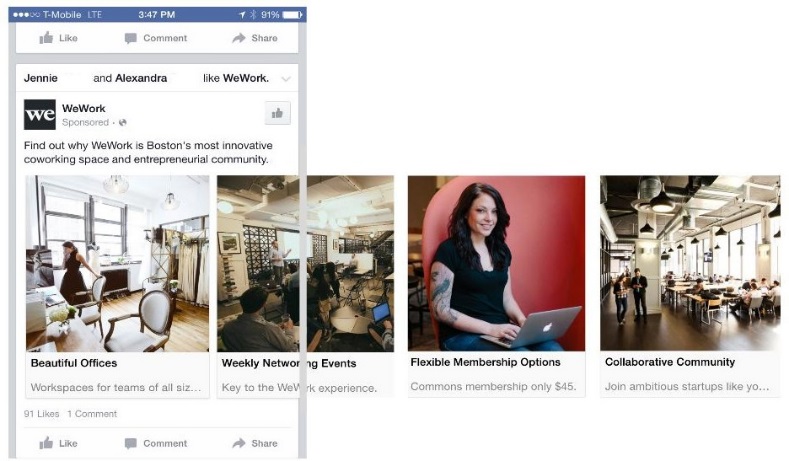Click the globe public-audience icon
789x461 pixels.
point(123,122)
